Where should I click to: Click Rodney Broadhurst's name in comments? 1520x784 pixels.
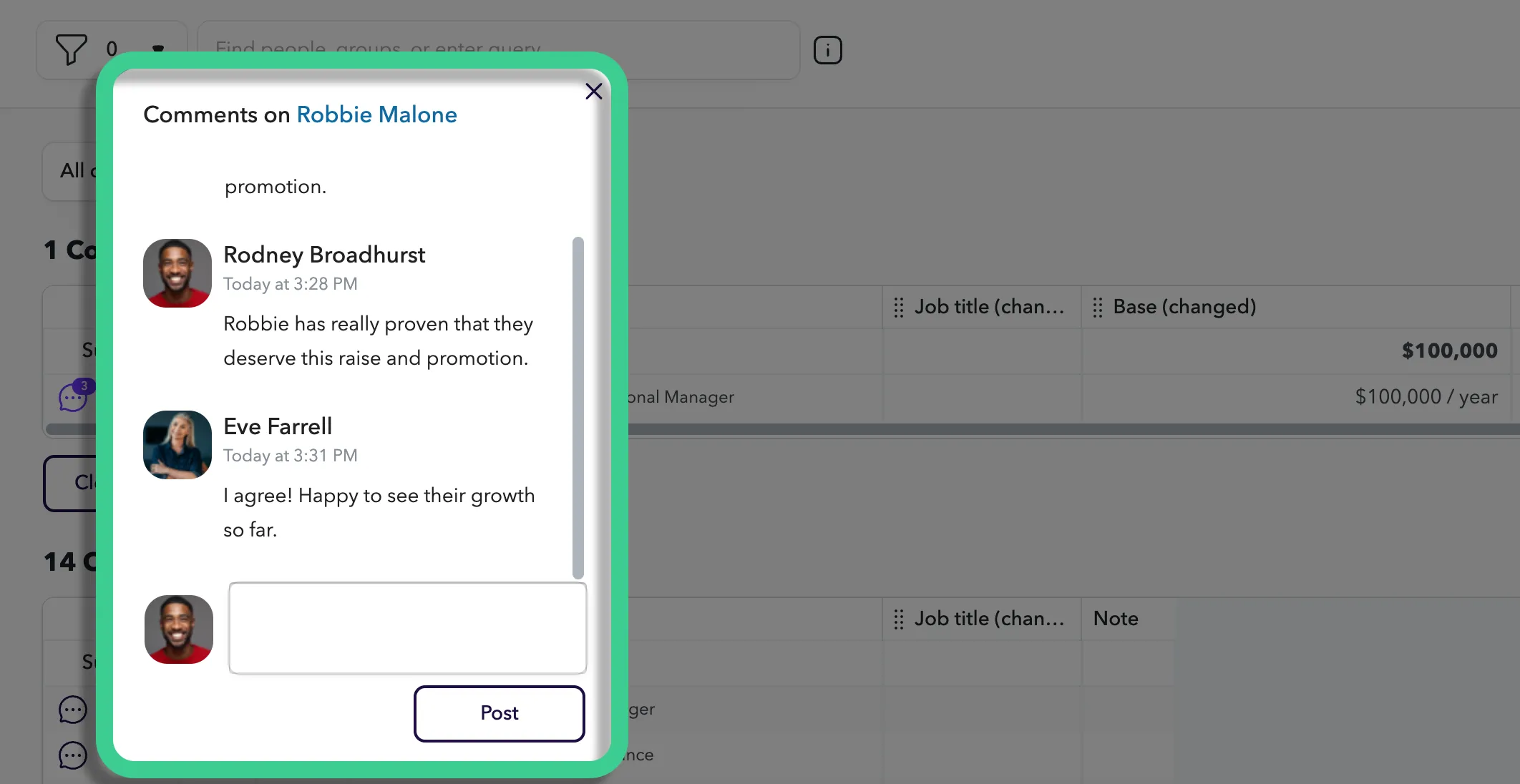click(x=324, y=255)
